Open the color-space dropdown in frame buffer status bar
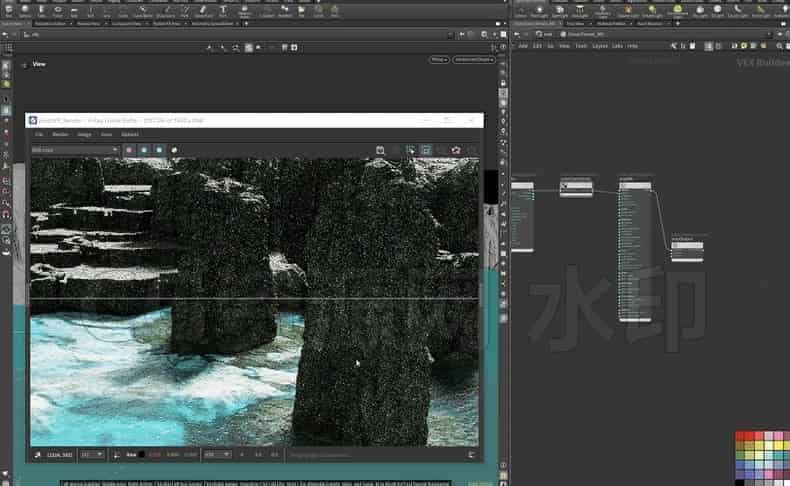This screenshot has width=790, height=486. pos(217,454)
